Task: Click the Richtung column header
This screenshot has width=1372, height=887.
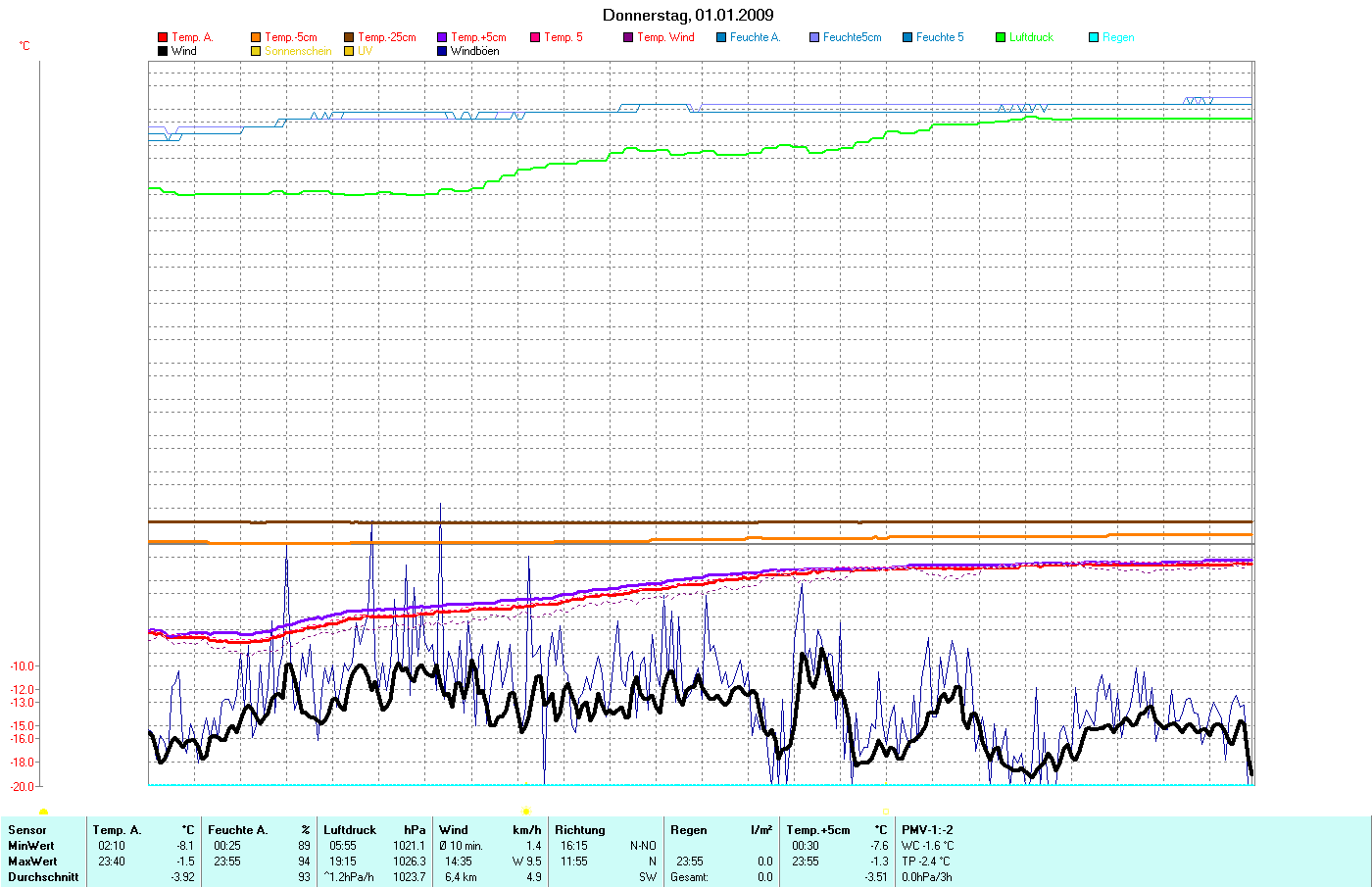Action: point(580,830)
